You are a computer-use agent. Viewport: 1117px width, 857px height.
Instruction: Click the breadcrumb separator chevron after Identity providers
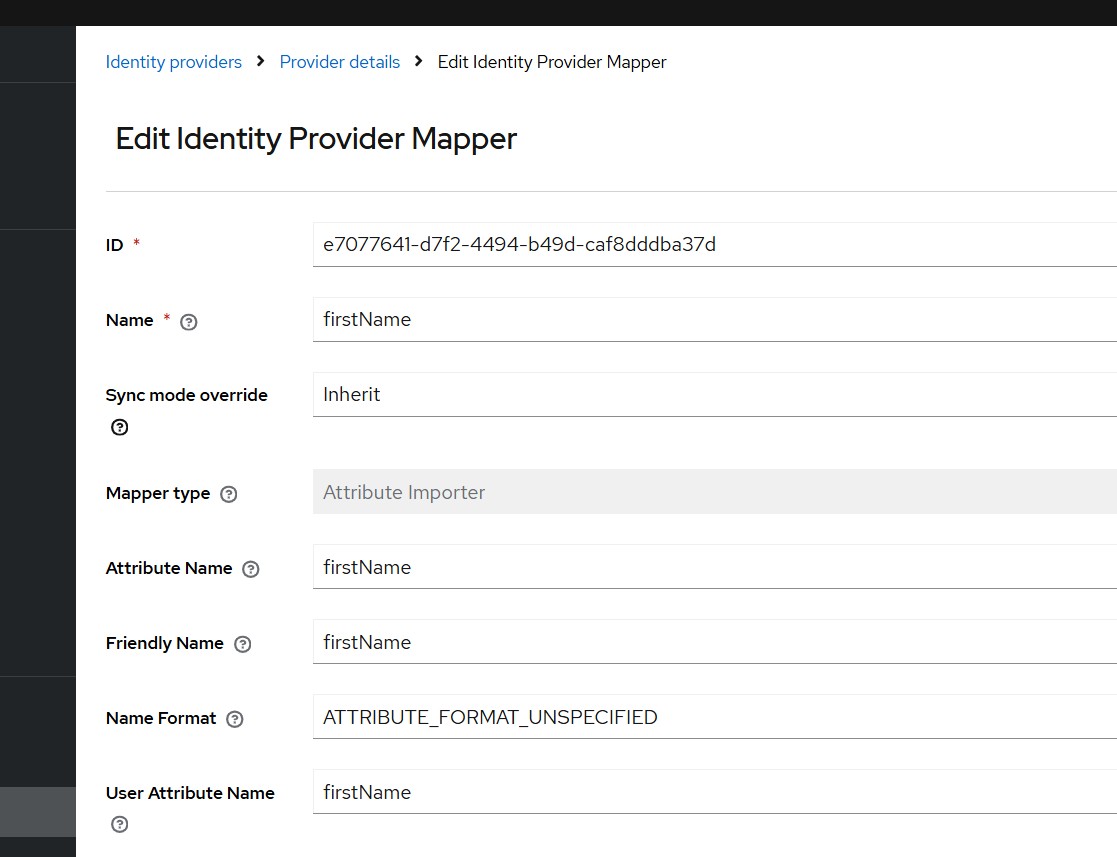tap(259, 61)
